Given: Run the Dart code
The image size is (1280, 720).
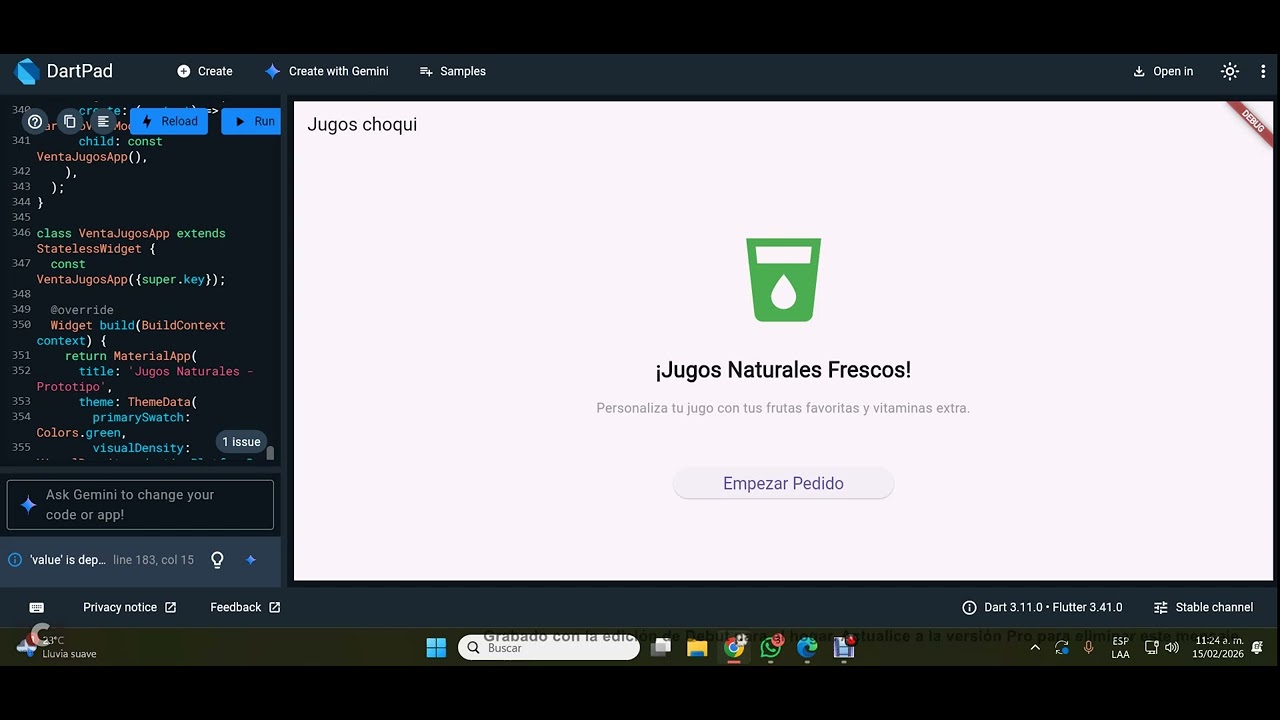Looking at the screenshot, I should [x=252, y=121].
